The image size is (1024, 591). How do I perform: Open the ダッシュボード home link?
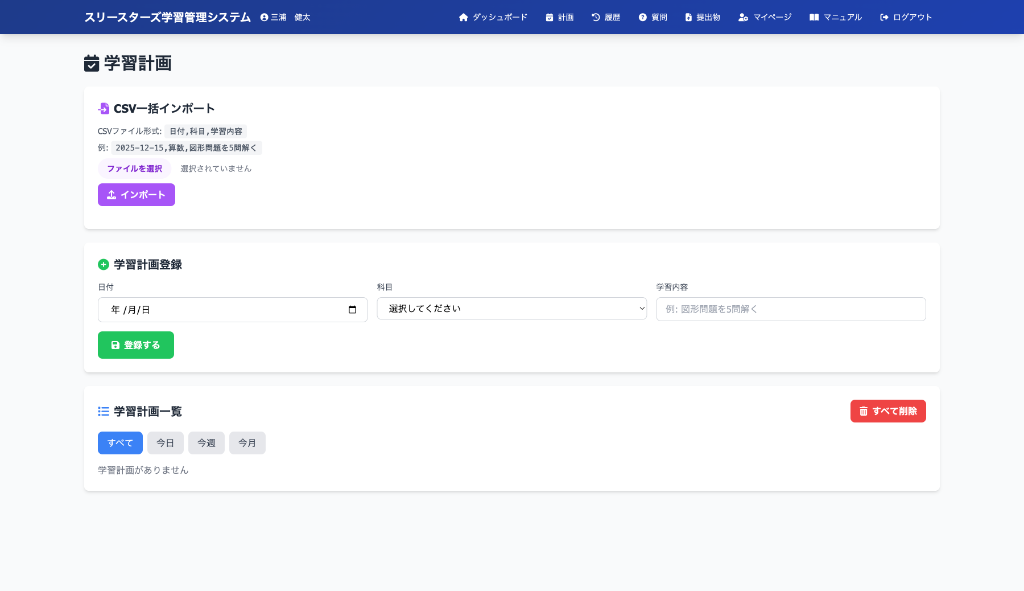pos(492,17)
